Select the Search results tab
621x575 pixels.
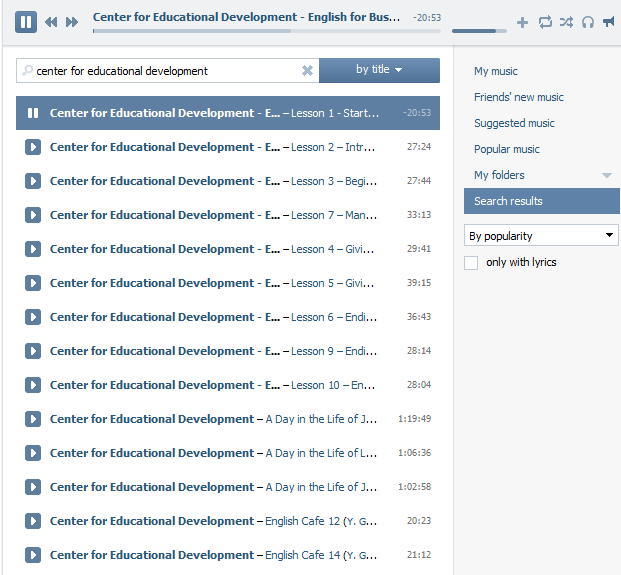tap(541, 201)
